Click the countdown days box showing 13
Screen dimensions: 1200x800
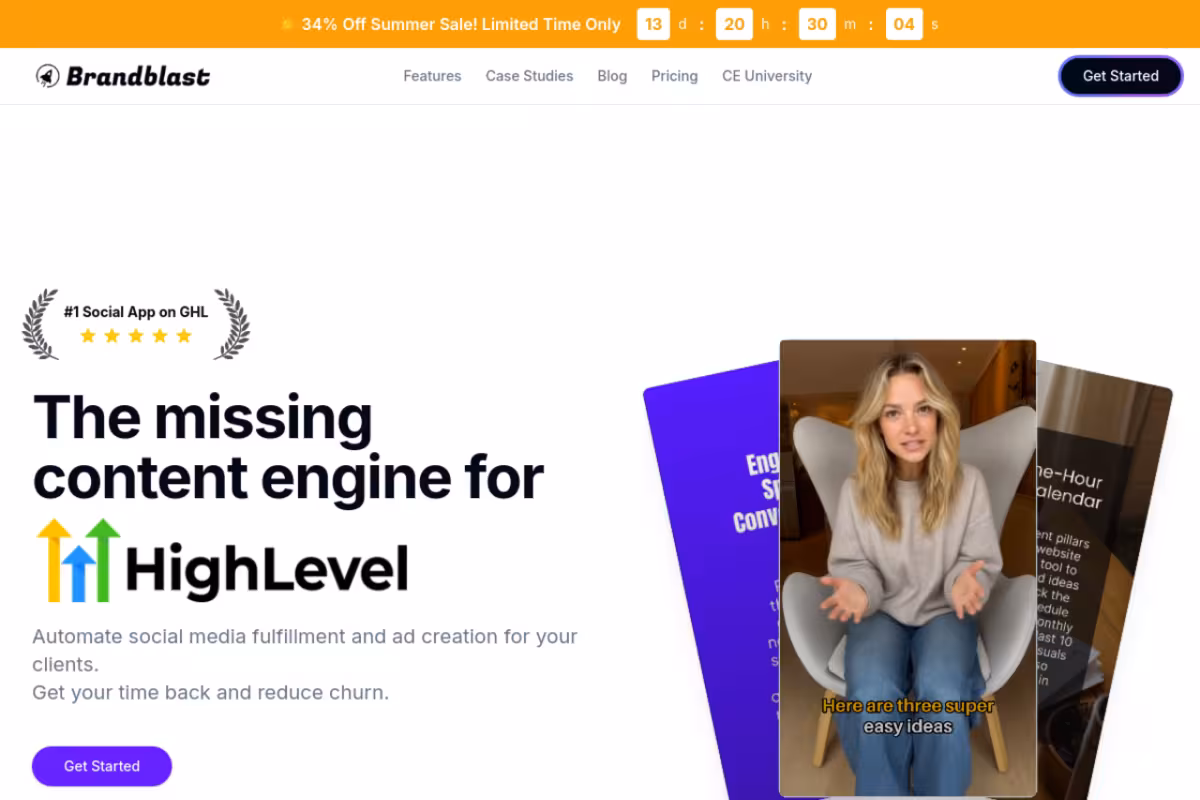[x=654, y=24]
